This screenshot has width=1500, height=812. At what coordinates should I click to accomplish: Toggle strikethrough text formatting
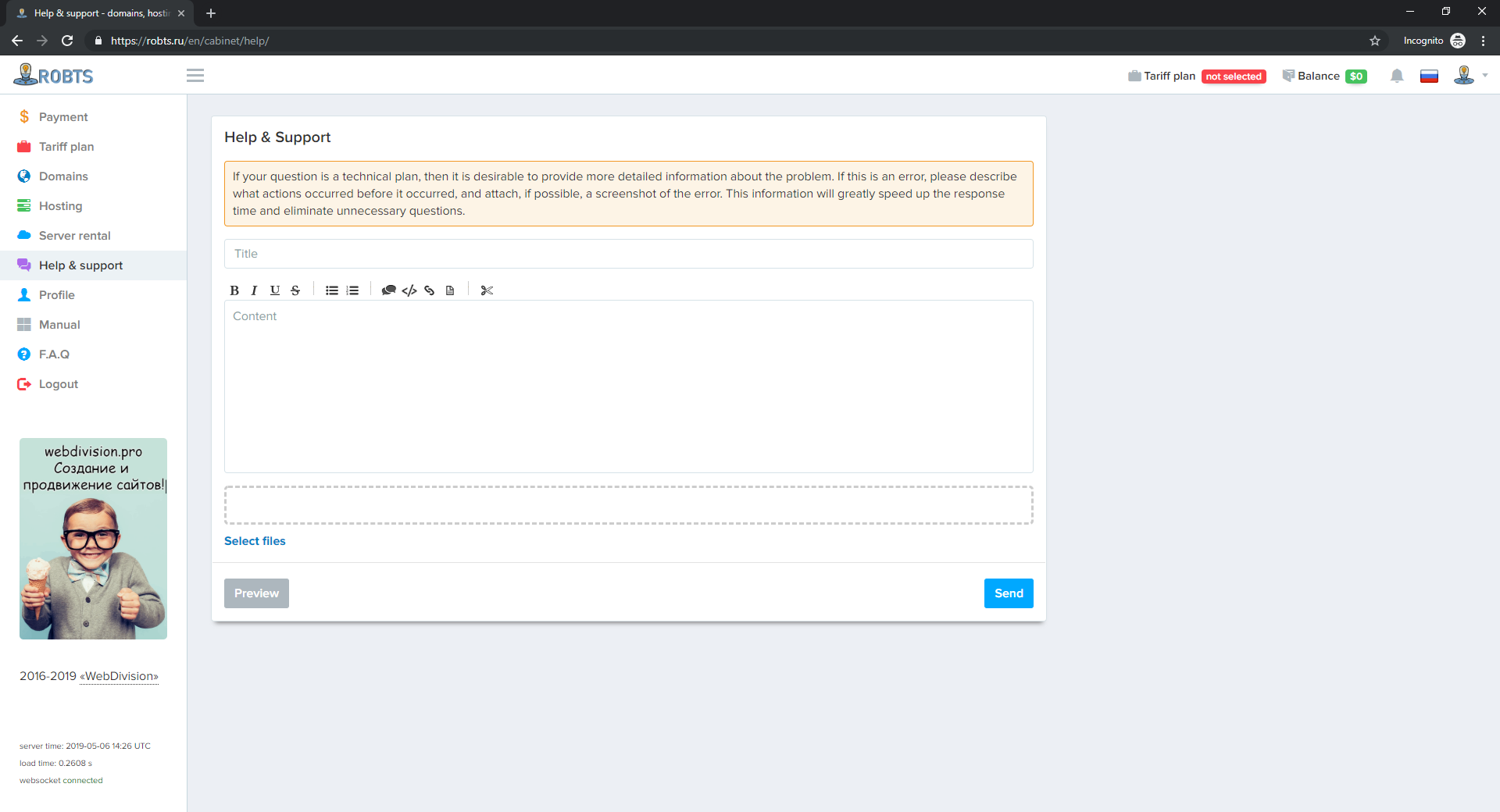pos(295,290)
